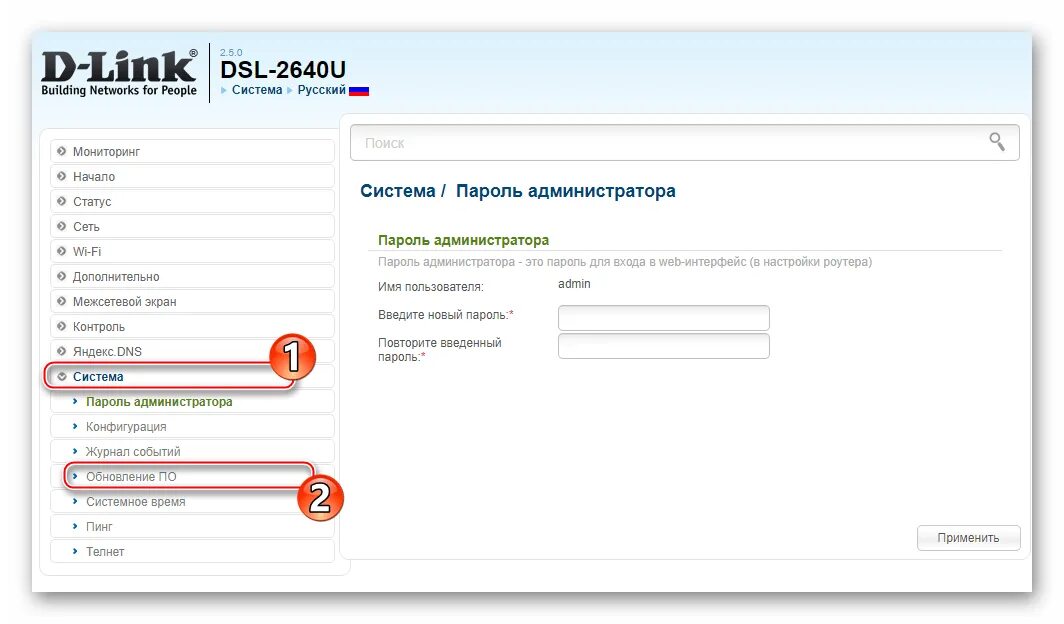This screenshot has width=1064, height=624.
Task: Focus the Поиск search field
Action: [x=685, y=143]
